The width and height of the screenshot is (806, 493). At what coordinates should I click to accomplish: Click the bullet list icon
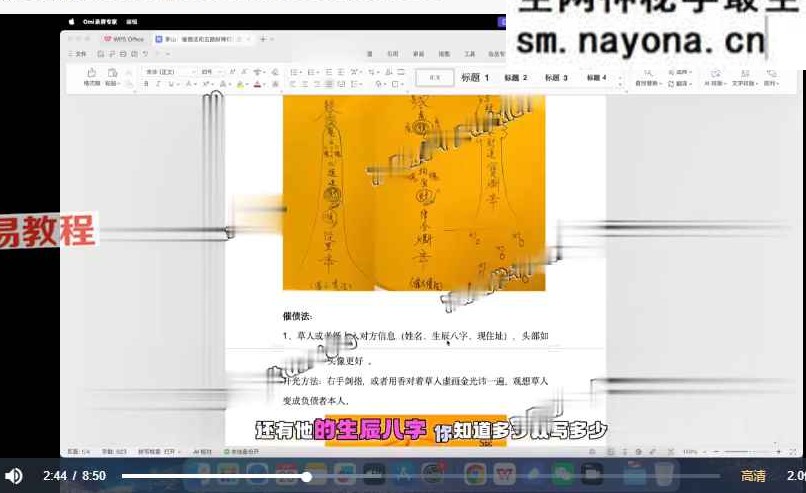tap(295, 72)
